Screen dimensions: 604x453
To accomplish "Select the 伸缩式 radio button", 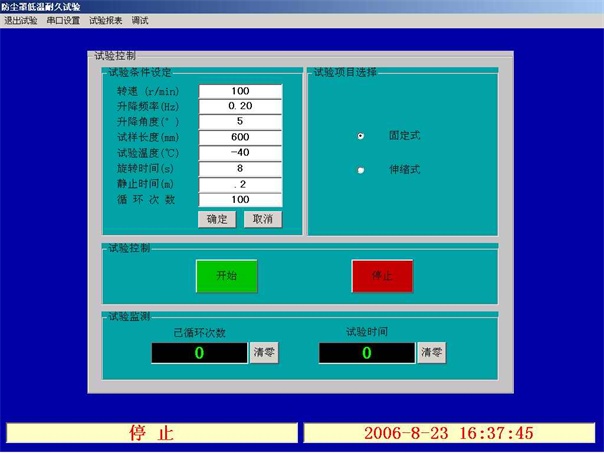I will (361, 170).
